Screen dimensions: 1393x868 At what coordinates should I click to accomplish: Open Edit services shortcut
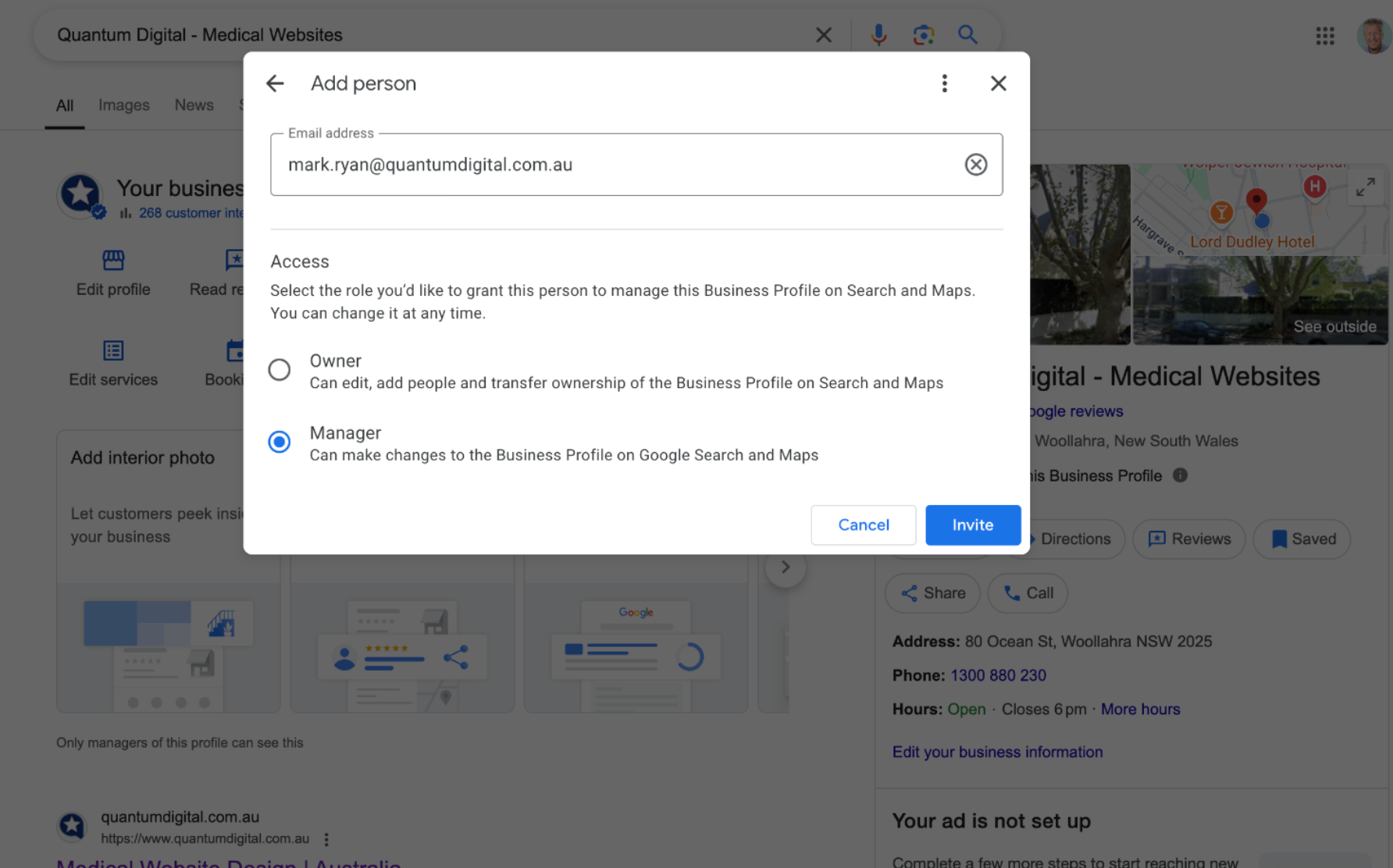point(113,364)
